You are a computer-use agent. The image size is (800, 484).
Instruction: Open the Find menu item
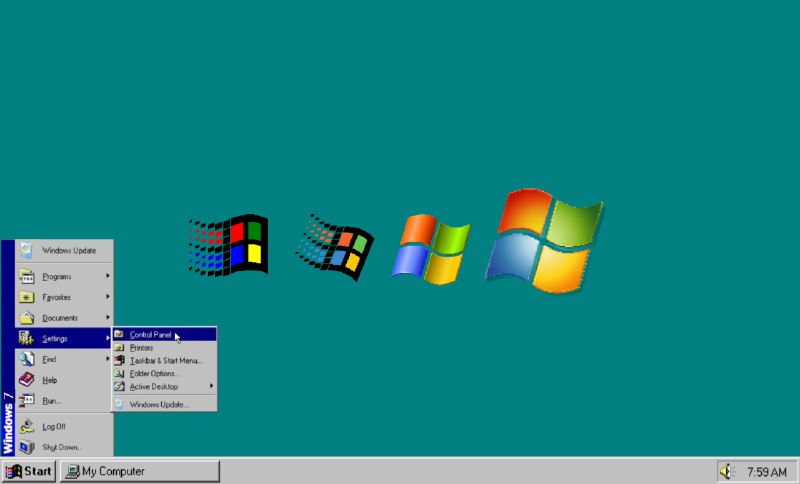coord(64,359)
